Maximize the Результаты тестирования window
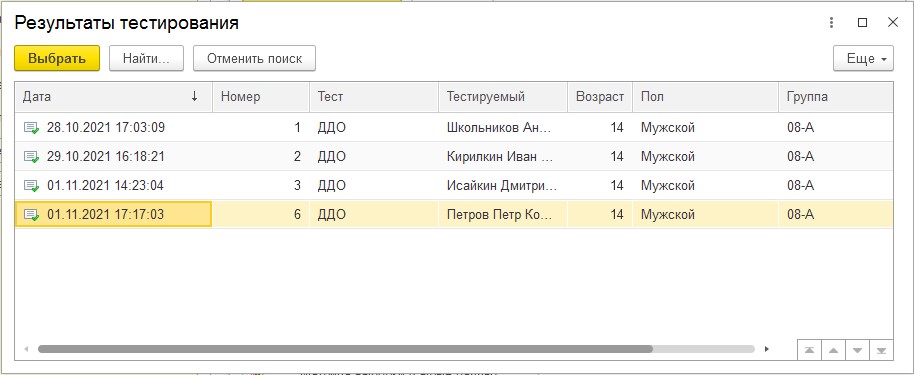This screenshot has width=914, height=375. (863, 23)
